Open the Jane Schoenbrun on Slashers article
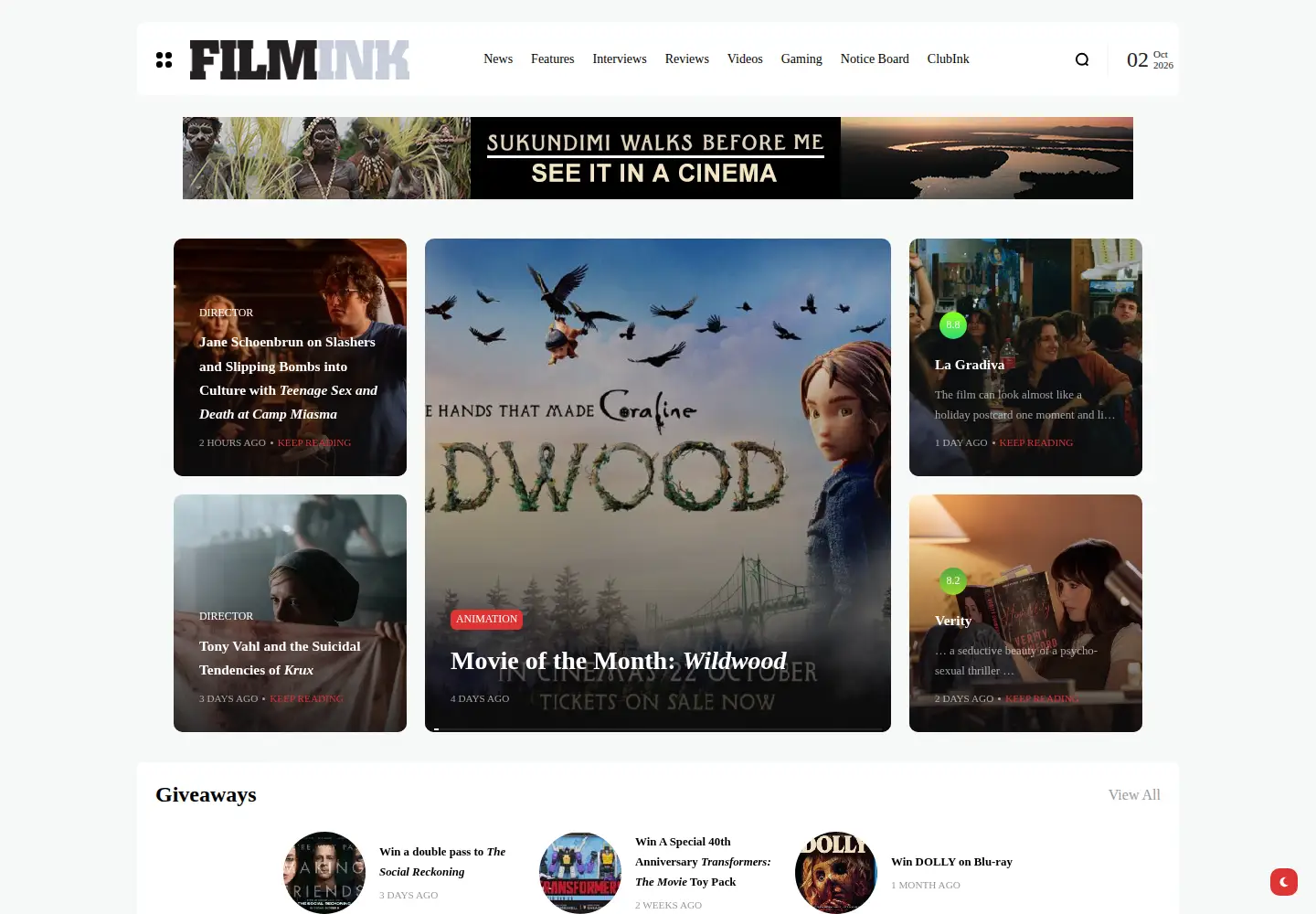Viewport: 1316px width, 914px height. coord(289,377)
